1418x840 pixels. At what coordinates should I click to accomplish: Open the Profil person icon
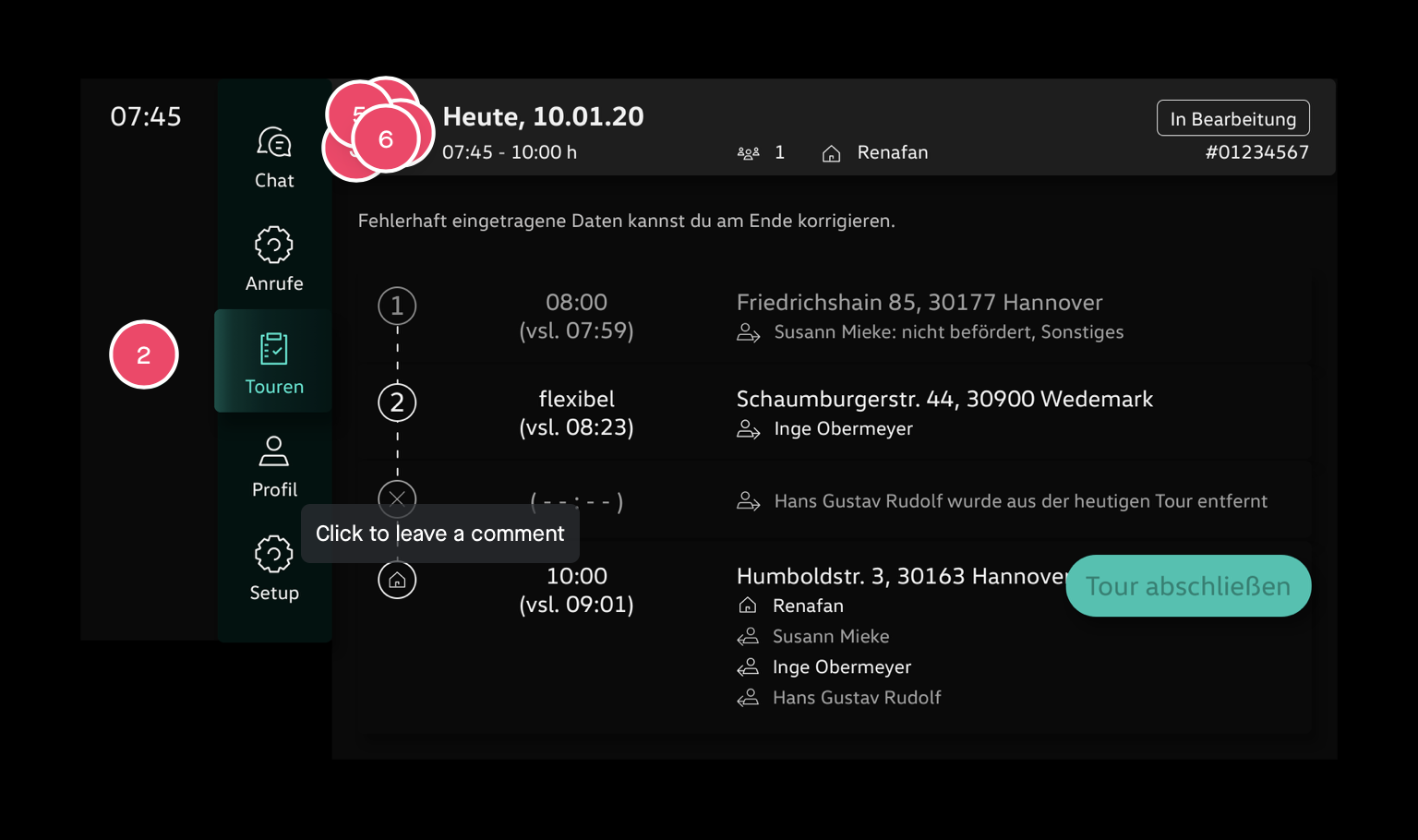tap(274, 450)
